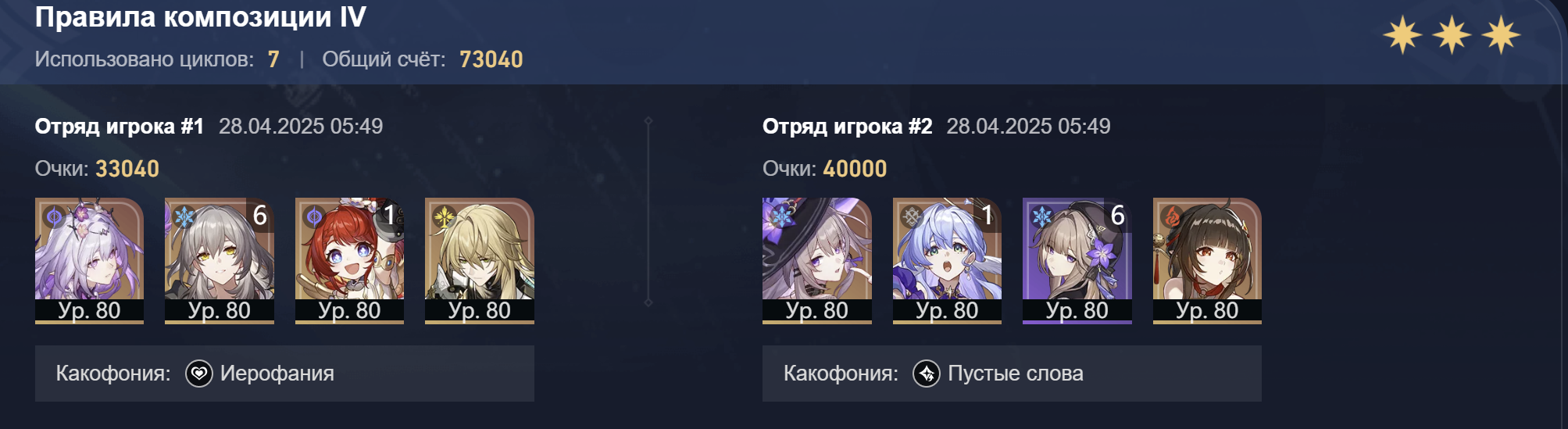Open the witch-hat character portrait in squad 2
The height and width of the screenshot is (429, 1568).
tap(817, 260)
